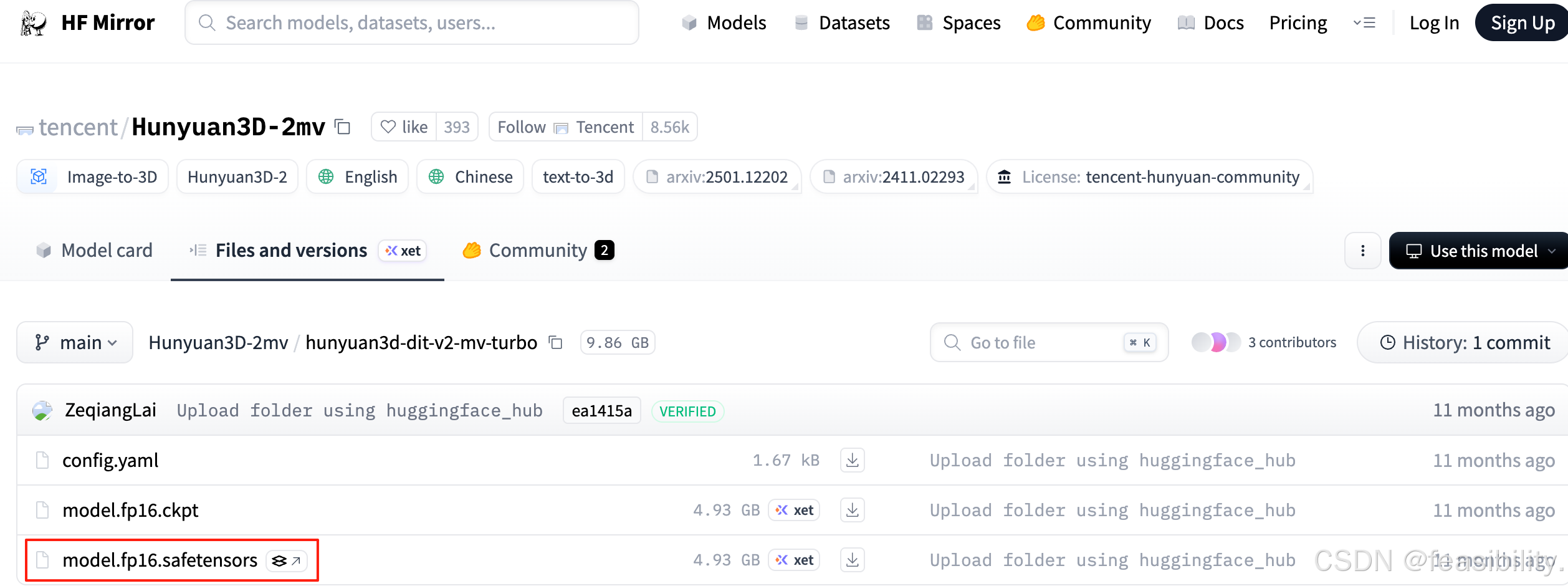Click the Hunyuan3D-2 tag
The image size is (1568, 586).
237,177
